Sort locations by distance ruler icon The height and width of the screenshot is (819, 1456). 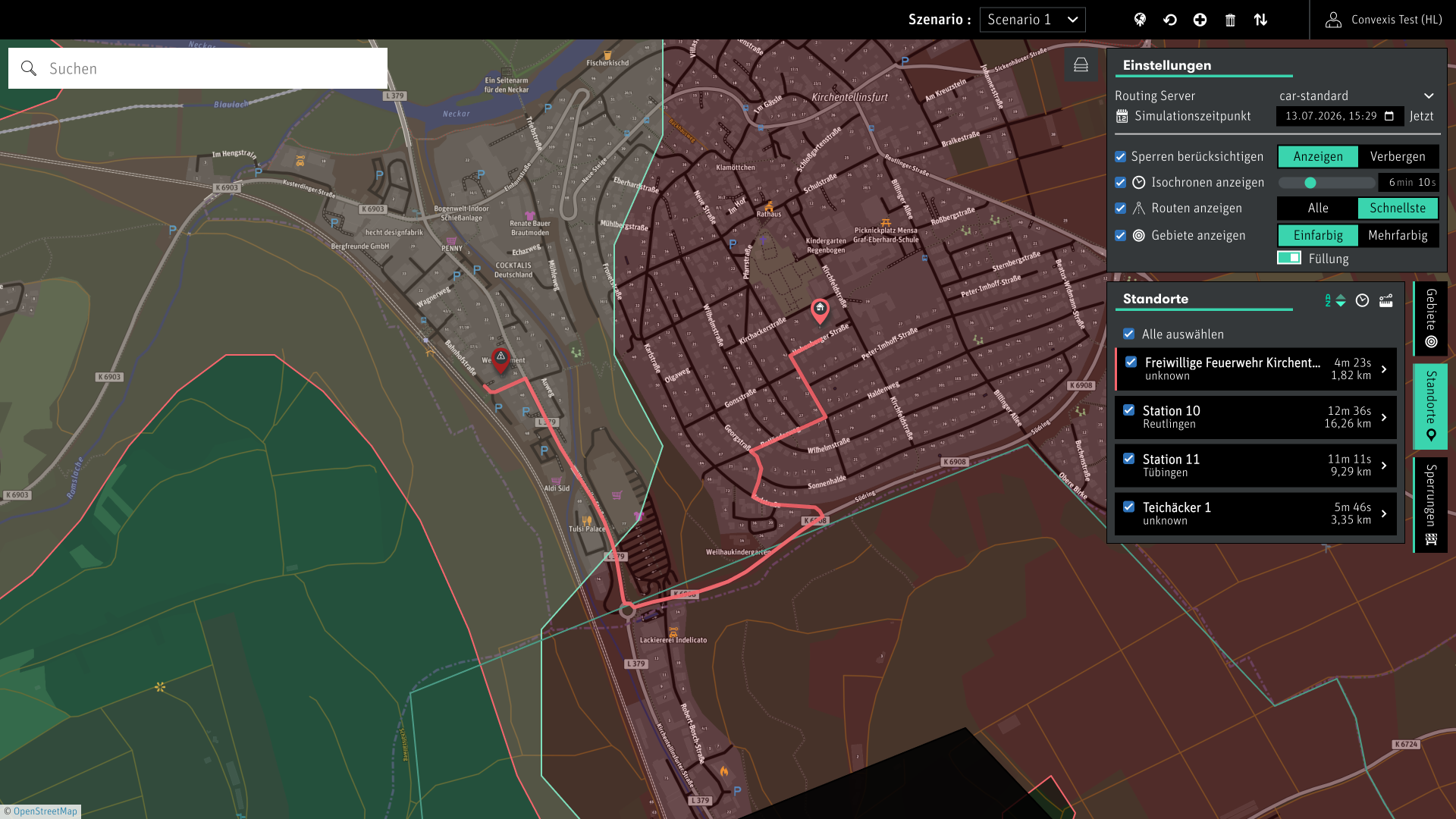(1385, 300)
